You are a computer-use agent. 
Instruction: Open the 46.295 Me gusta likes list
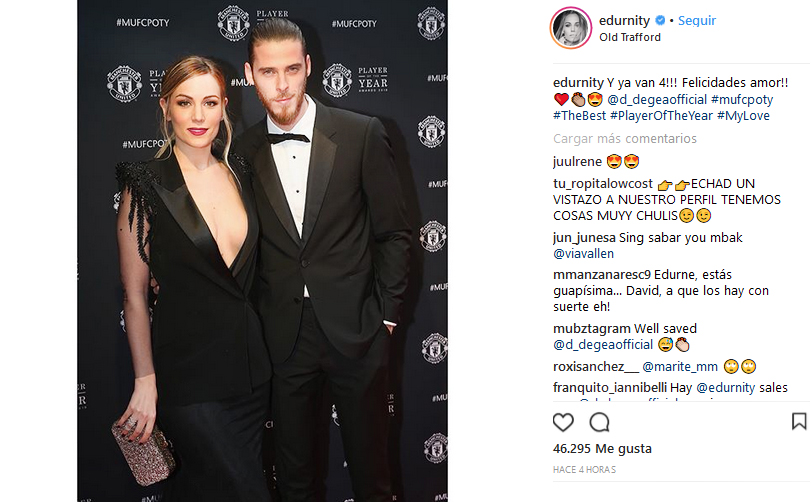coord(602,448)
